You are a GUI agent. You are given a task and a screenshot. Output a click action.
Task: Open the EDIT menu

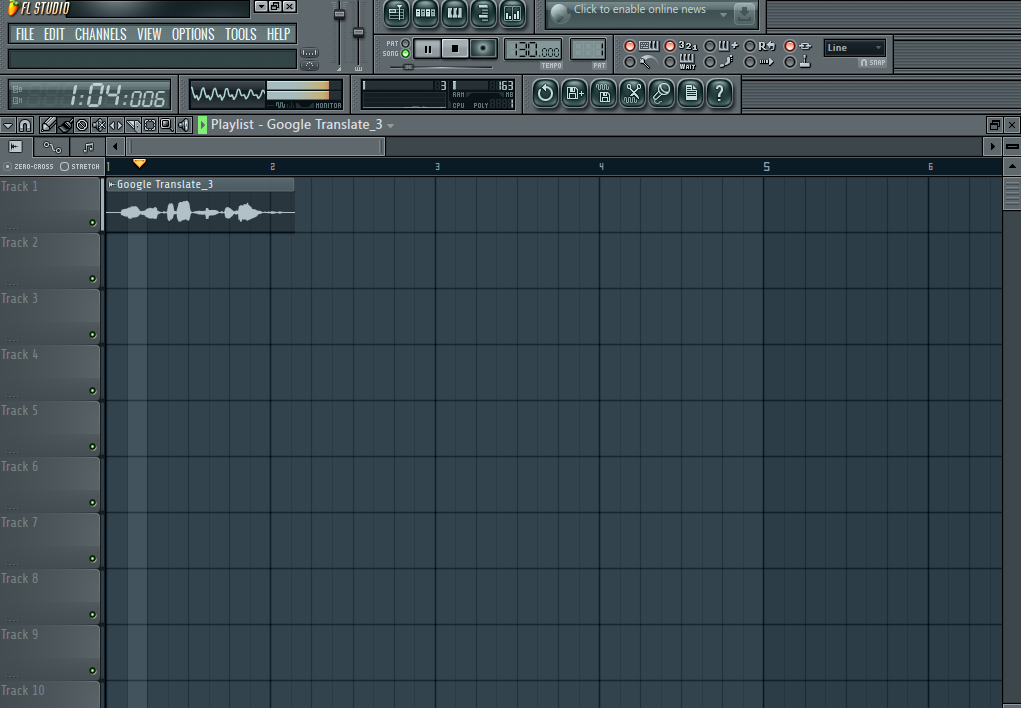pos(54,35)
